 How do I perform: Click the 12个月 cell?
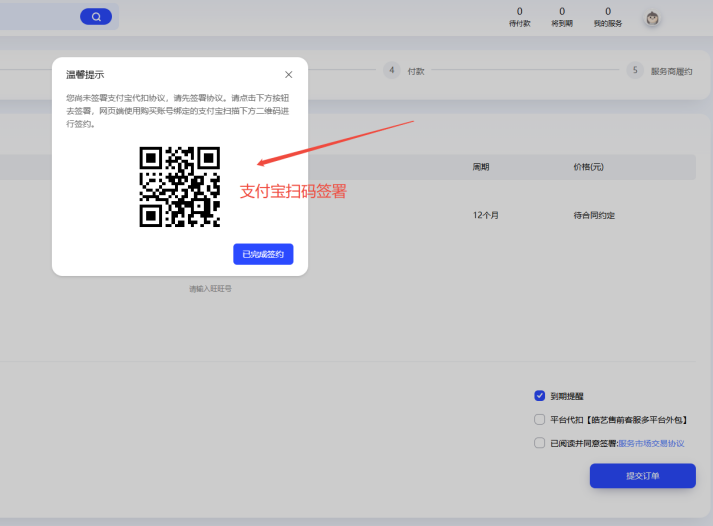coord(486,215)
